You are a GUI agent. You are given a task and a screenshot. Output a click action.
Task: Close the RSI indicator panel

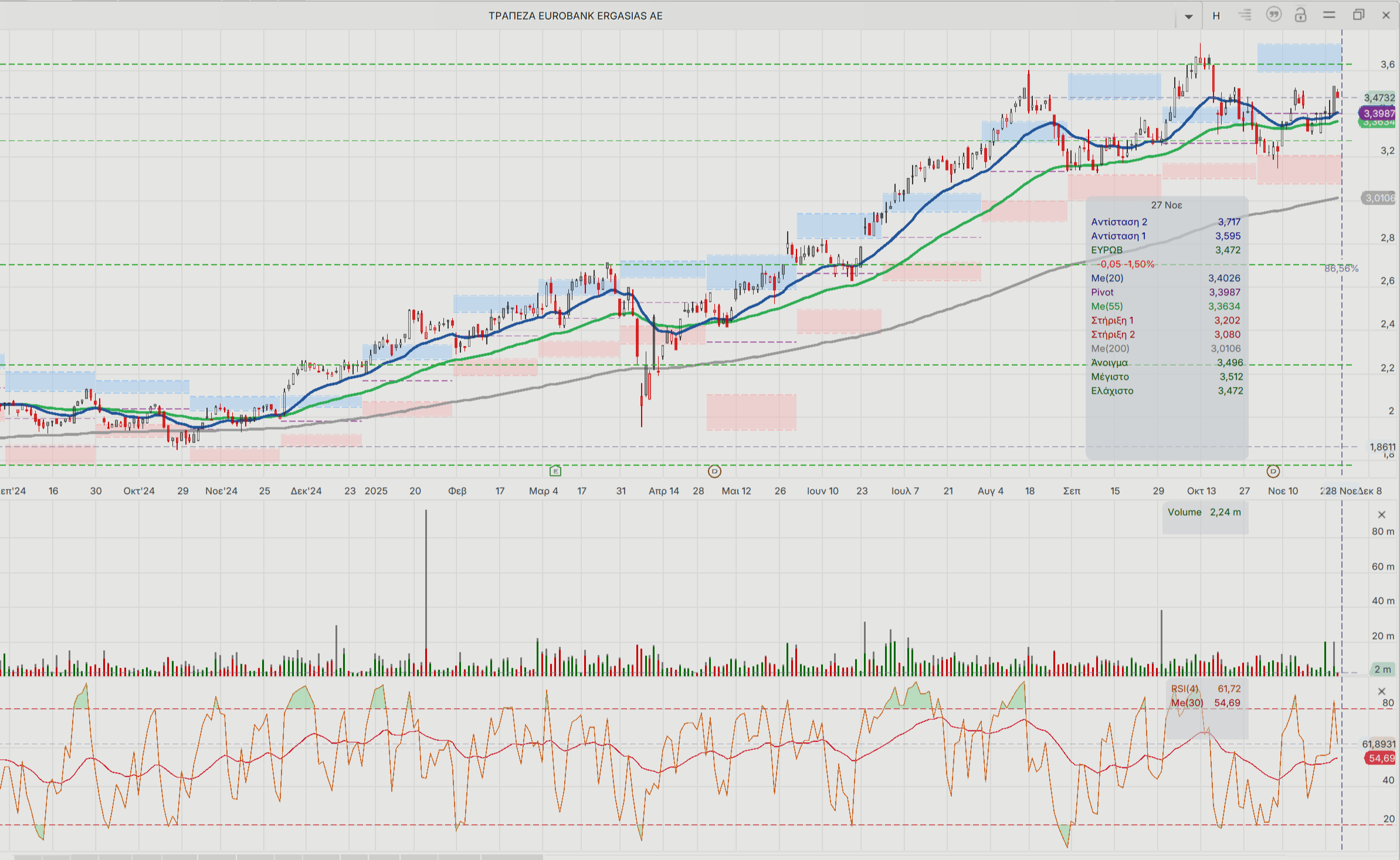pyautogui.click(x=1381, y=691)
